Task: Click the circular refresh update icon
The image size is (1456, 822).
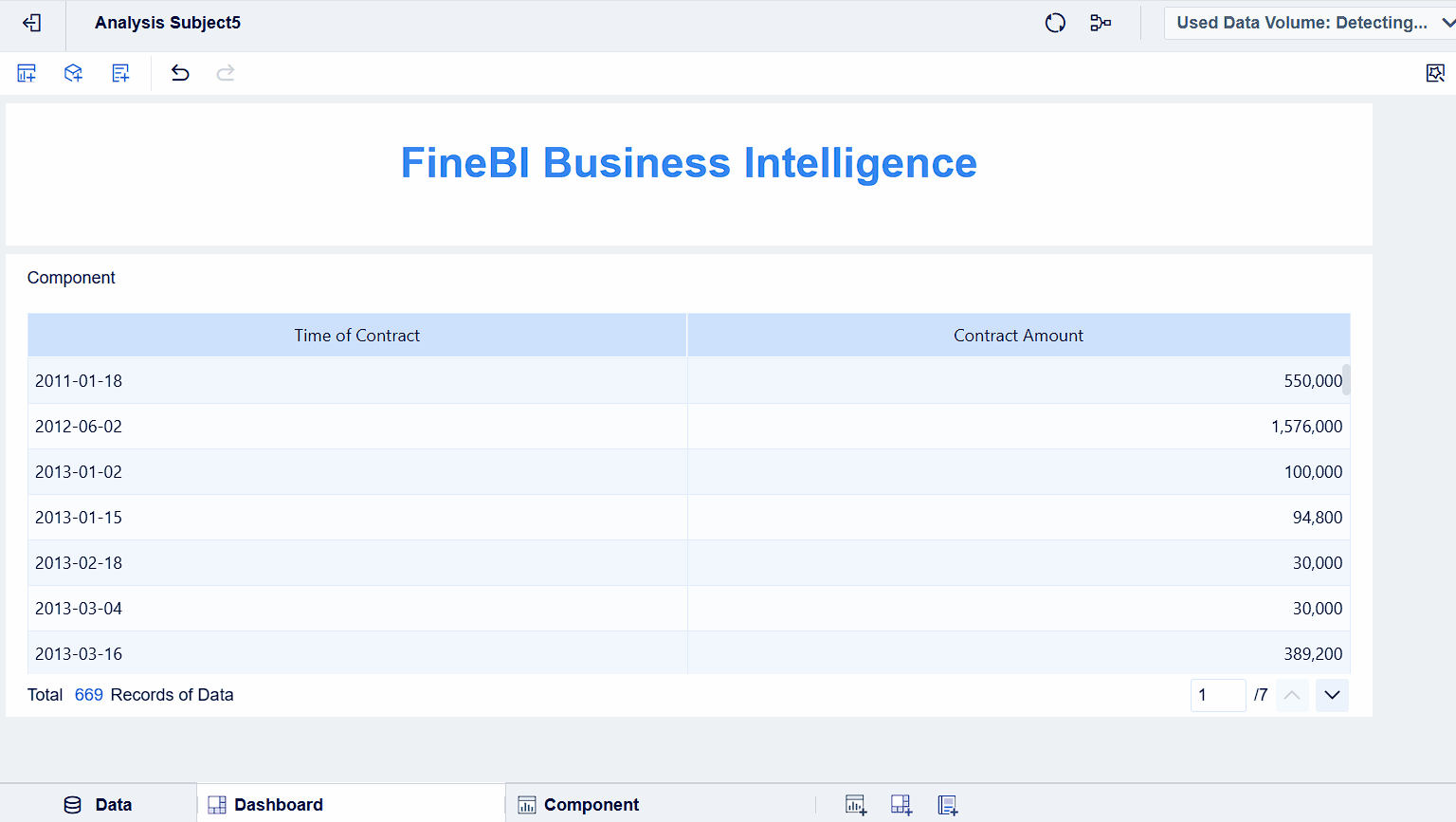Action: (x=1055, y=23)
